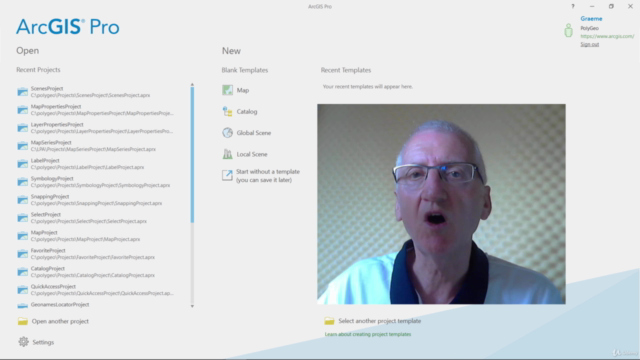Select the Global Scene globe icon
This screenshot has height=360, width=640.
(227, 133)
